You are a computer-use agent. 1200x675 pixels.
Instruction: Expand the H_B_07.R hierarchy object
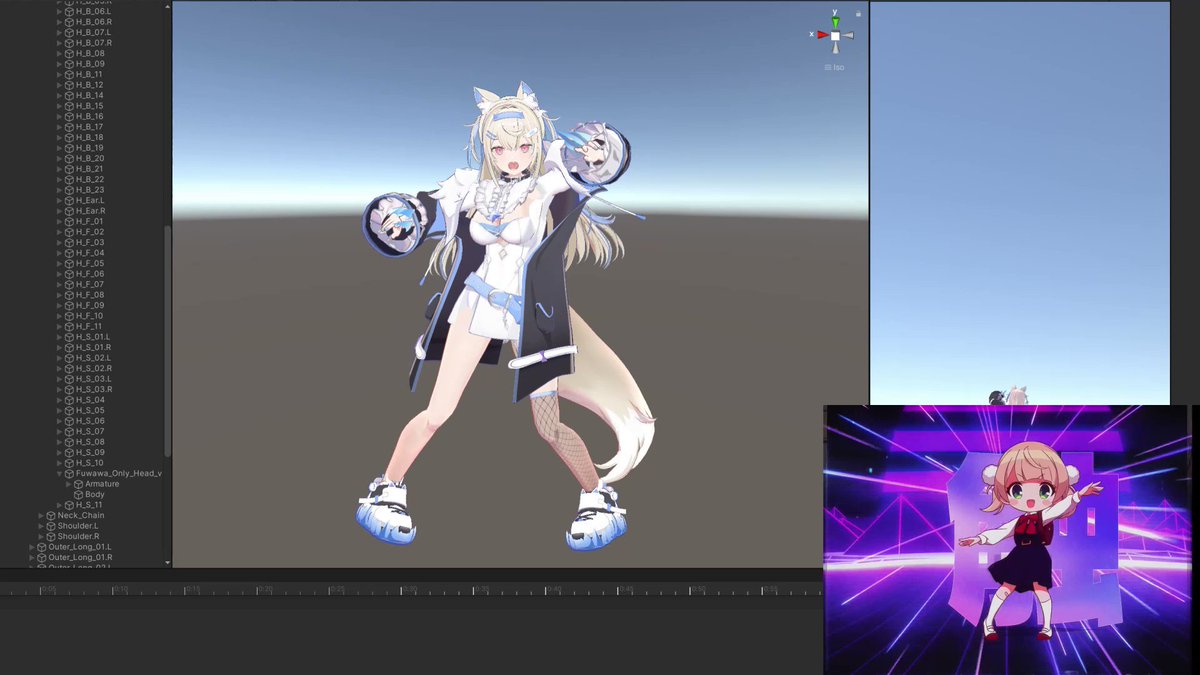59,43
